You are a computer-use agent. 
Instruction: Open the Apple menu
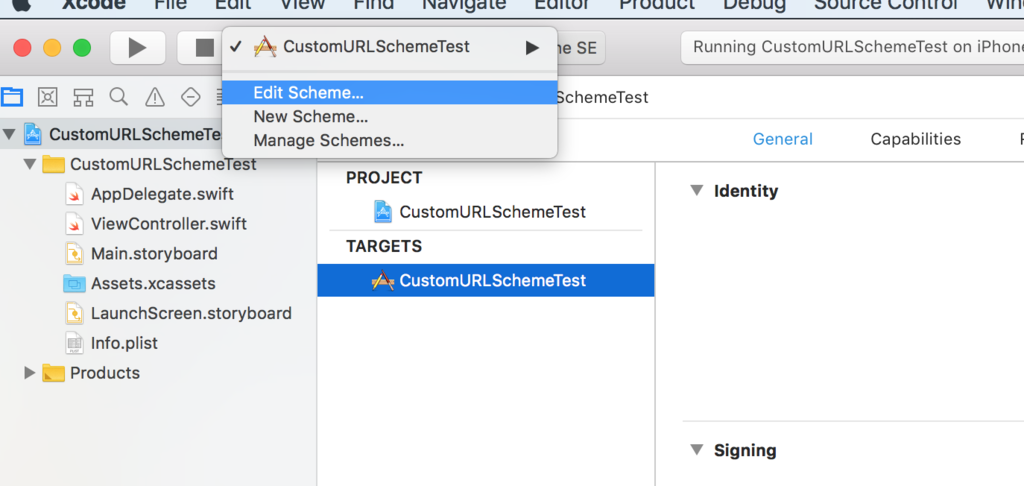tap(21, 4)
